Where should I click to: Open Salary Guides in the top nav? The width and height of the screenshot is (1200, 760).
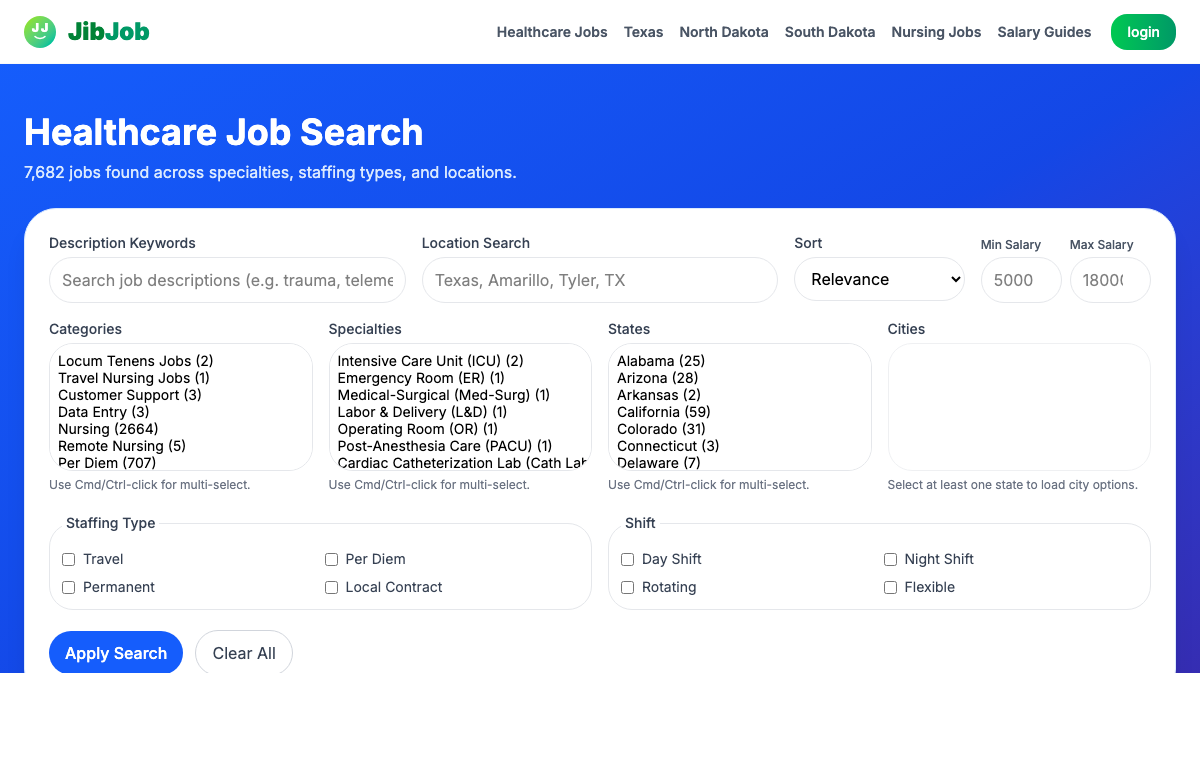pyautogui.click(x=1044, y=32)
